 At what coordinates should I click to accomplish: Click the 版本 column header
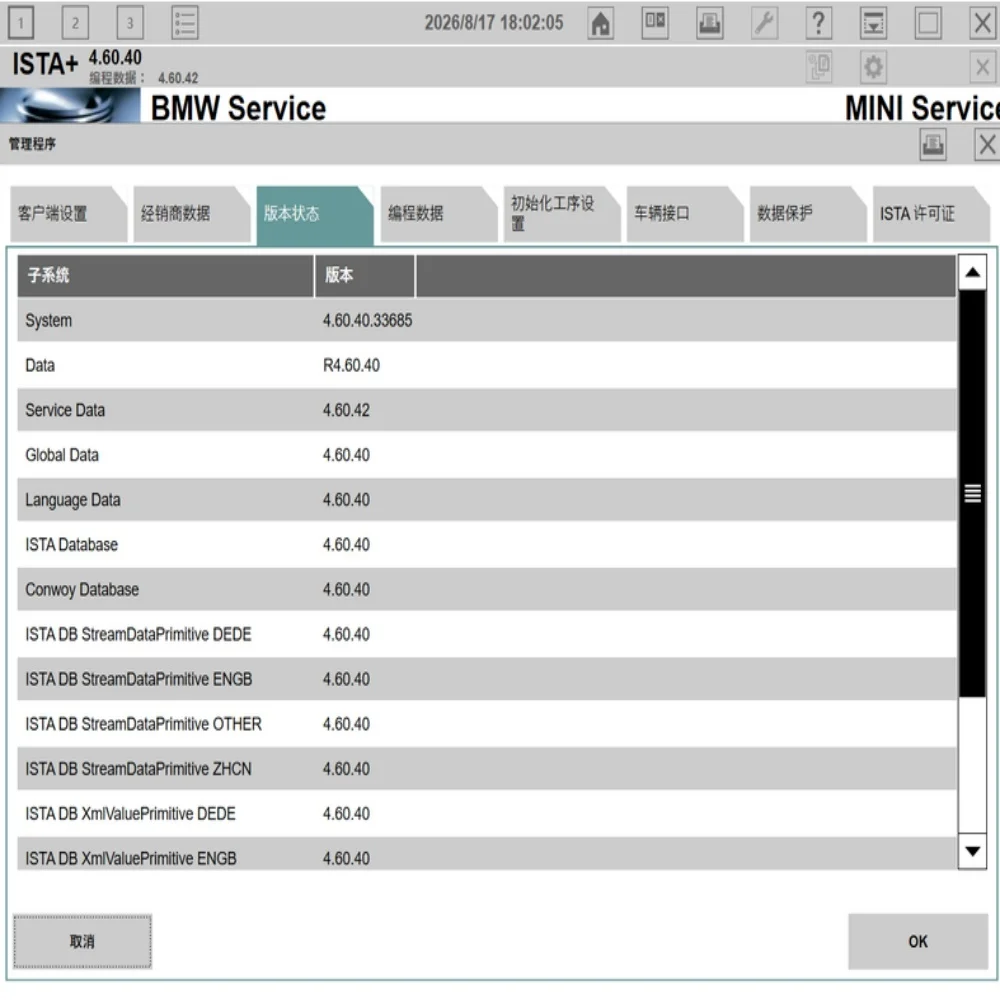click(365, 276)
